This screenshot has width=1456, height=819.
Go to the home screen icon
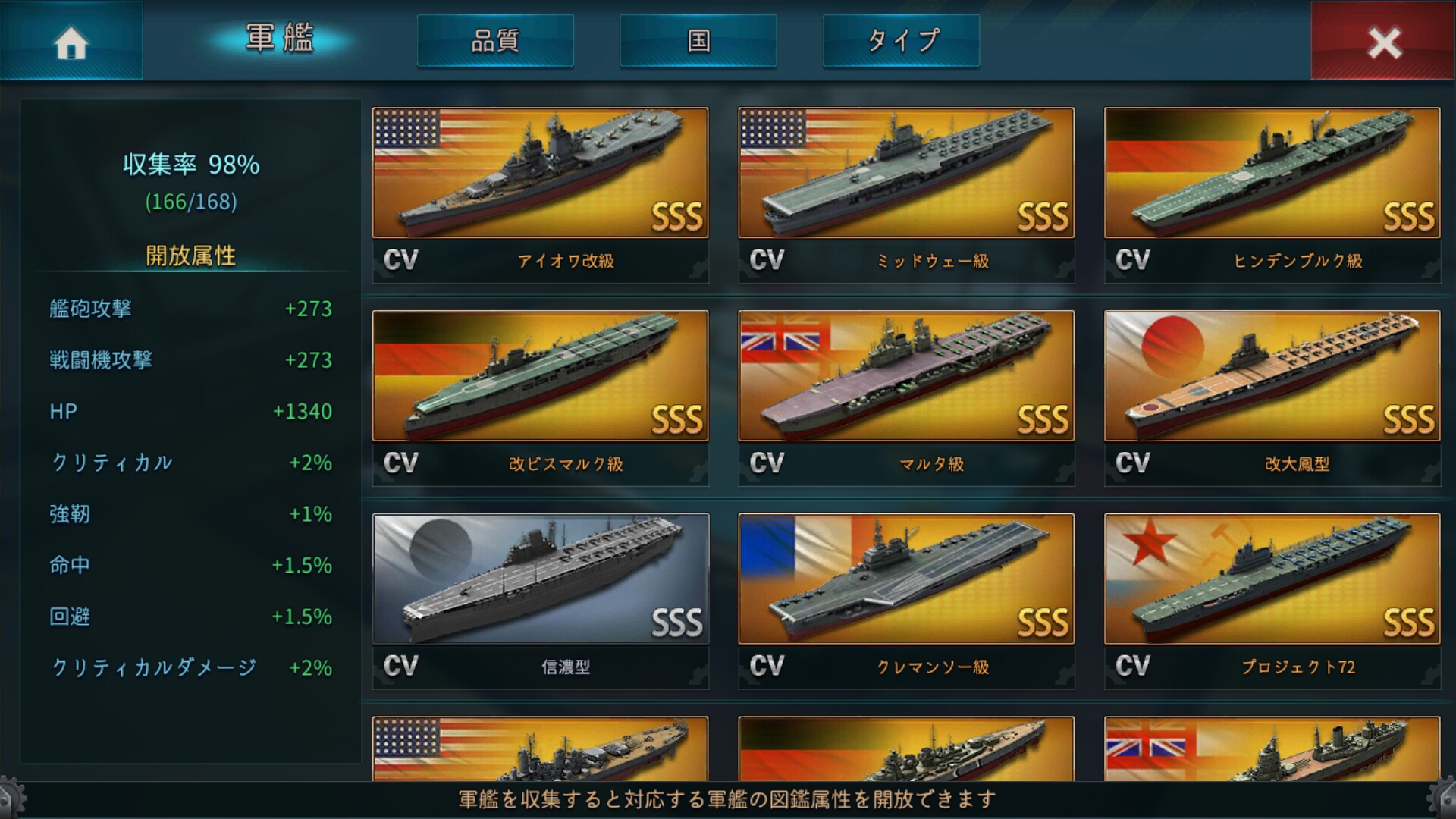(71, 42)
